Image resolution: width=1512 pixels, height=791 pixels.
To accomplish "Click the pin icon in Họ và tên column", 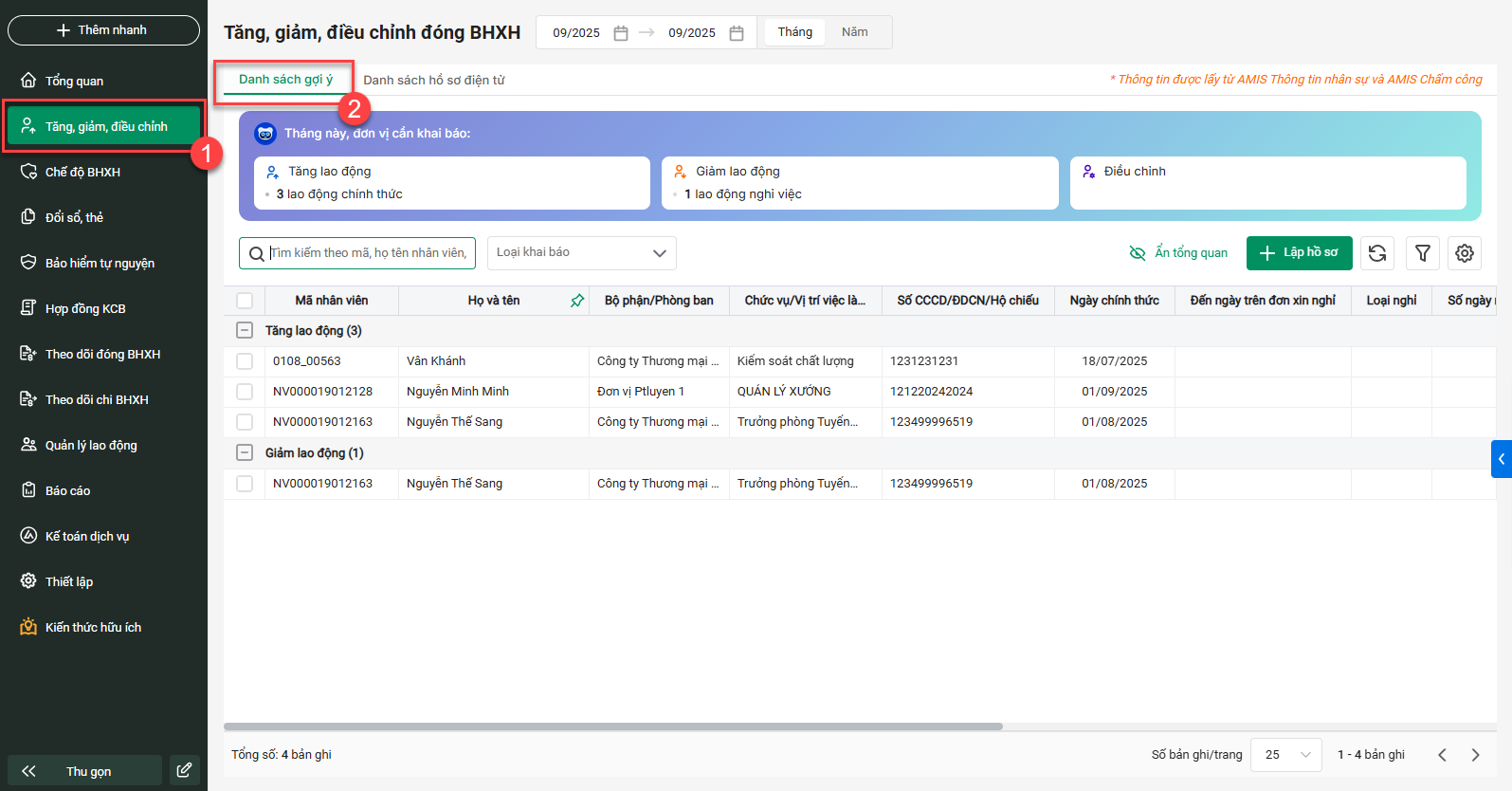I will [x=576, y=301].
